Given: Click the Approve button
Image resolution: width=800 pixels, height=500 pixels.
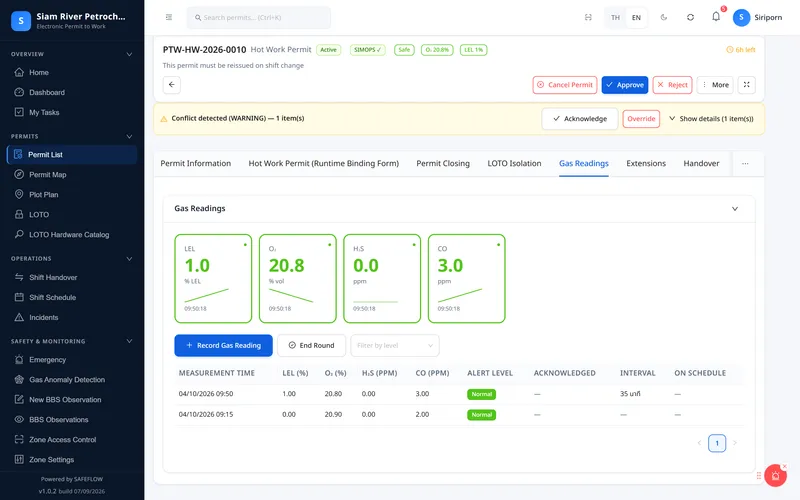Looking at the screenshot, I should pos(624,85).
